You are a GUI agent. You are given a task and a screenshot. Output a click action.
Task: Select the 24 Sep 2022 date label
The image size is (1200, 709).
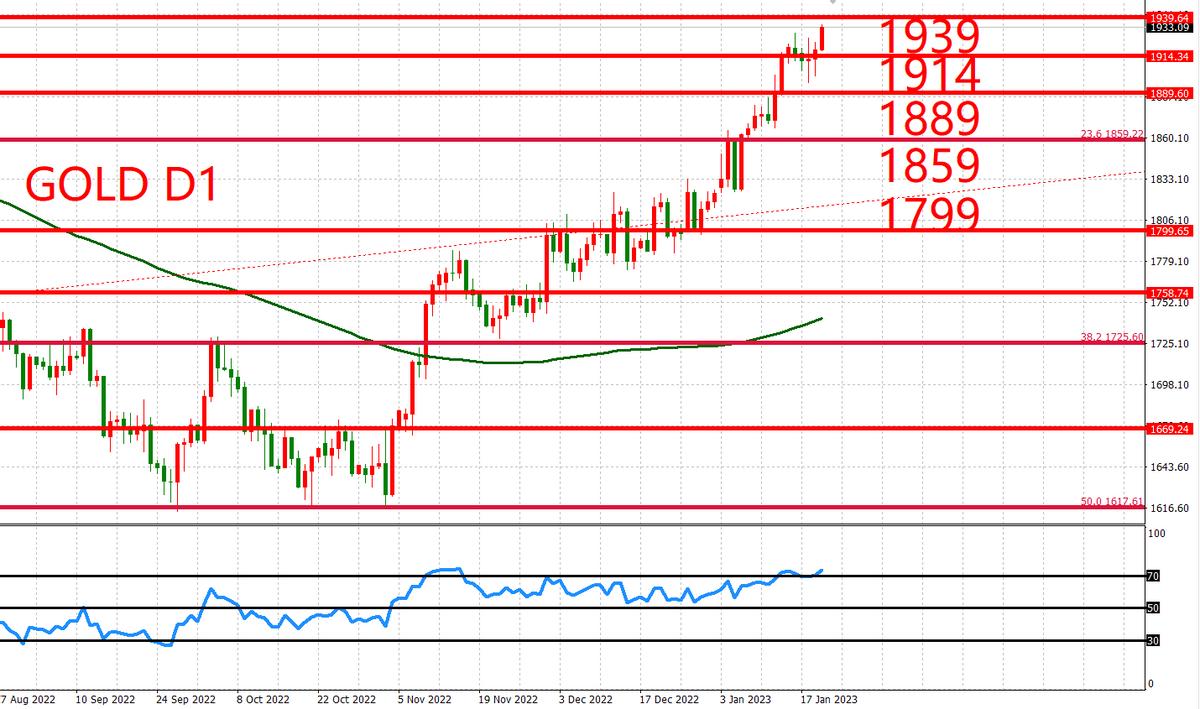click(x=185, y=700)
